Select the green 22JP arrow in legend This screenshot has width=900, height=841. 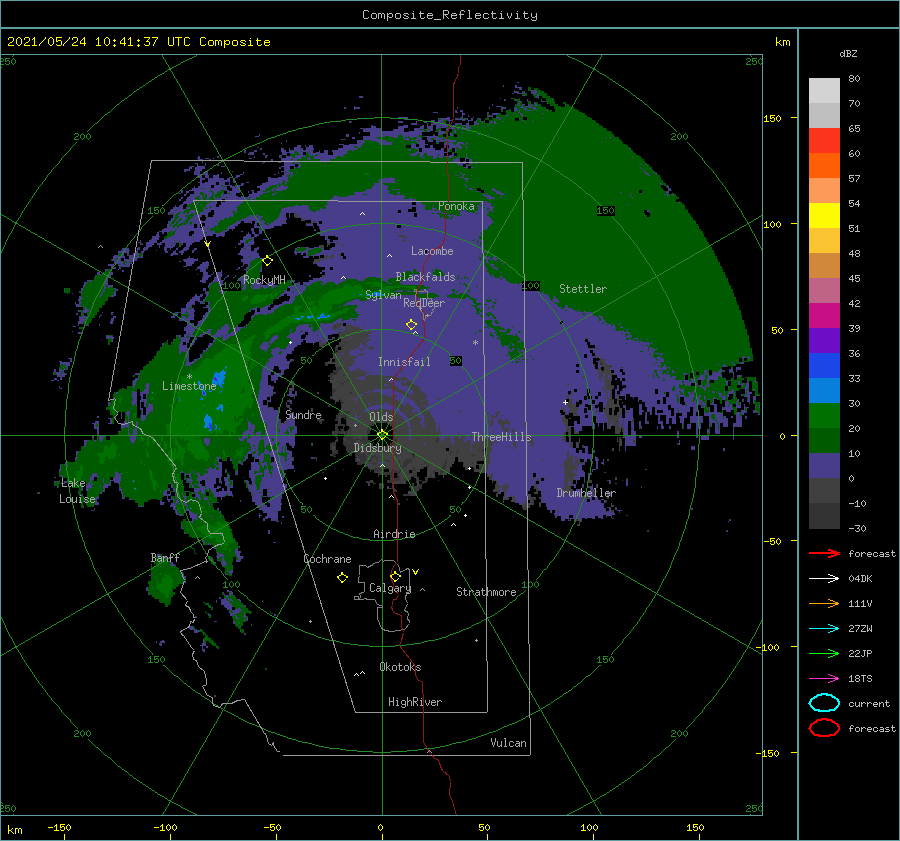tap(824, 653)
